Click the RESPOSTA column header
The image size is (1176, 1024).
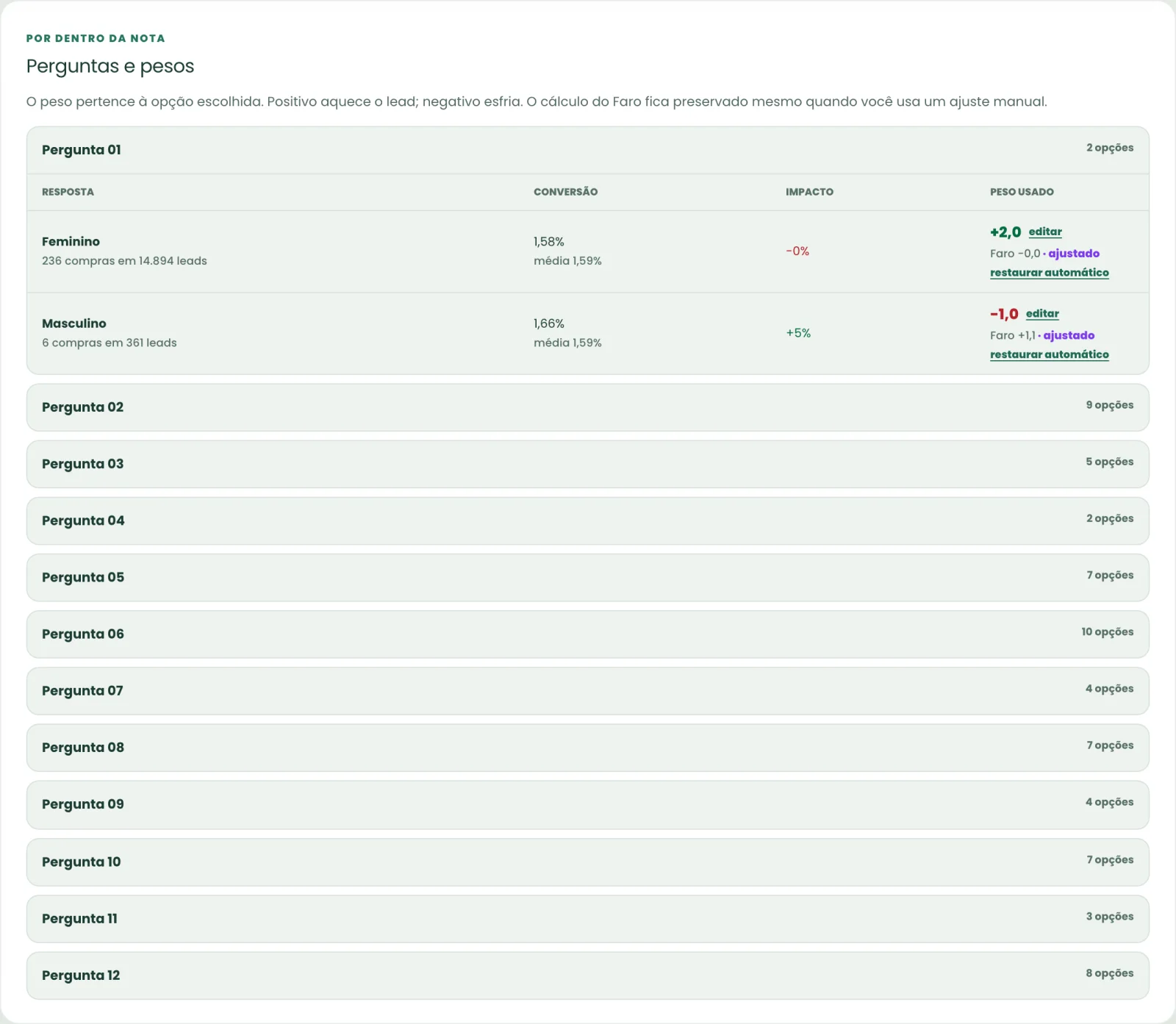coord(68,192)
